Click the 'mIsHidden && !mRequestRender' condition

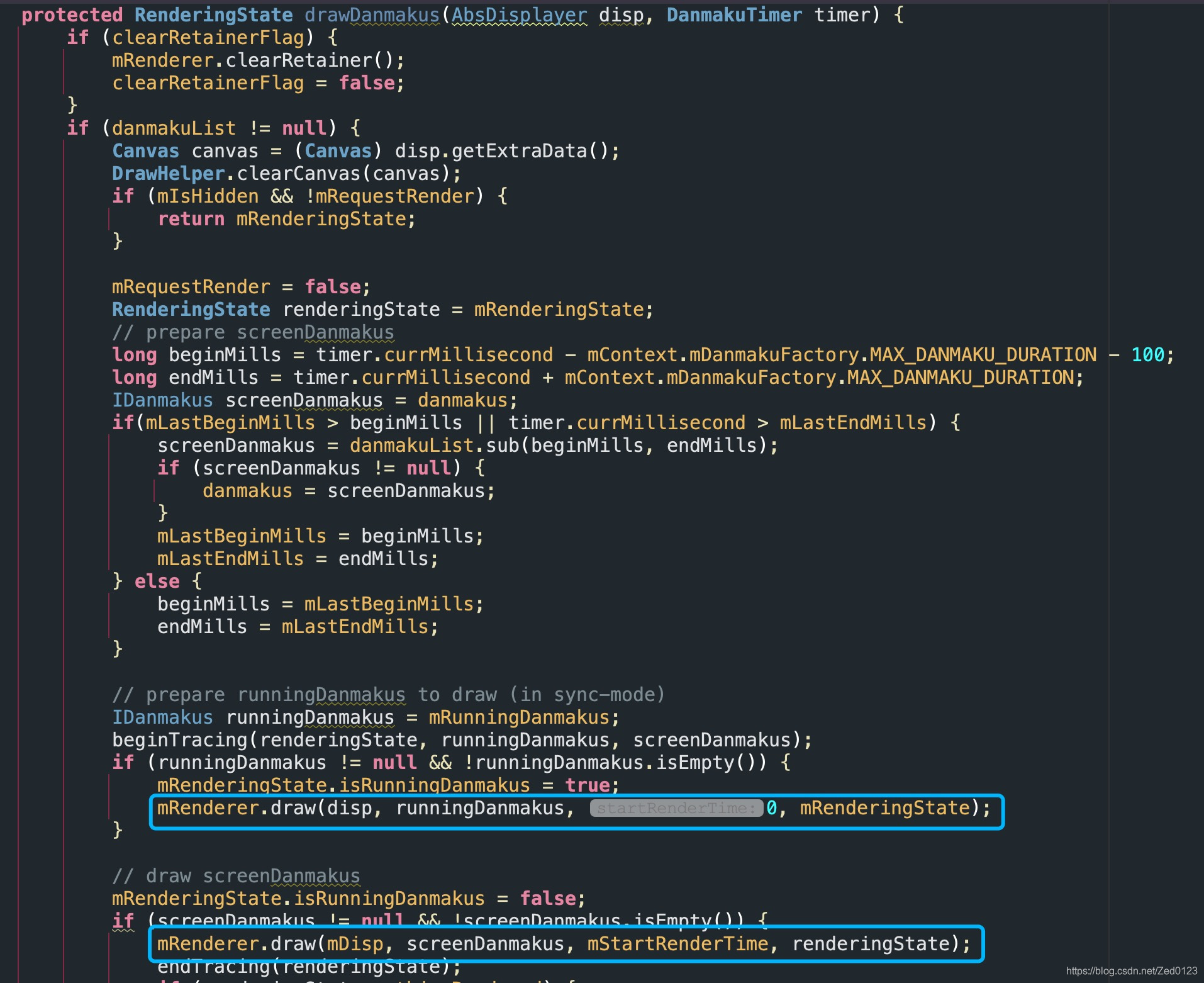[x=315, y=196]
